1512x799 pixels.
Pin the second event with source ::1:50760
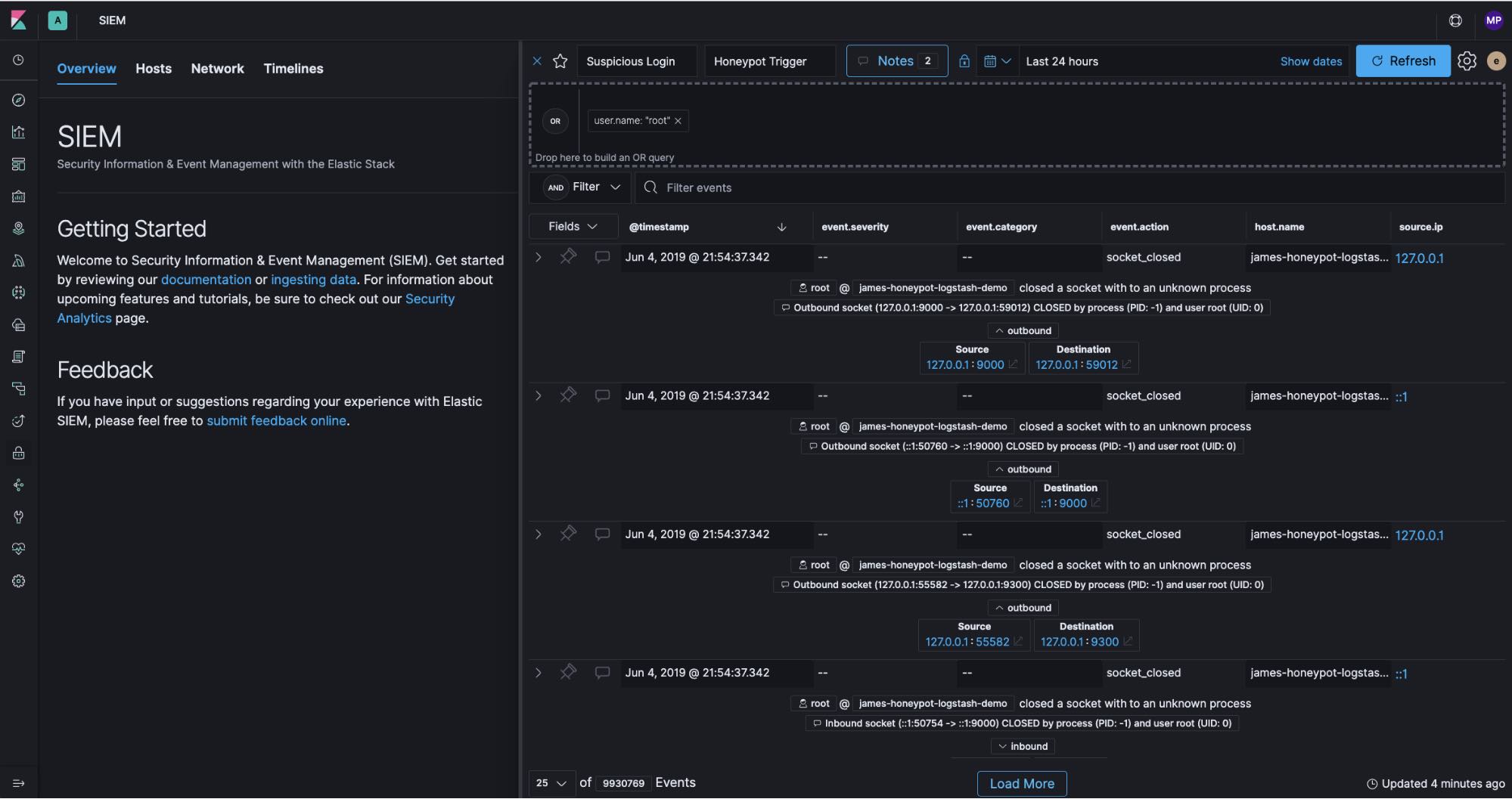coord(568,395)
